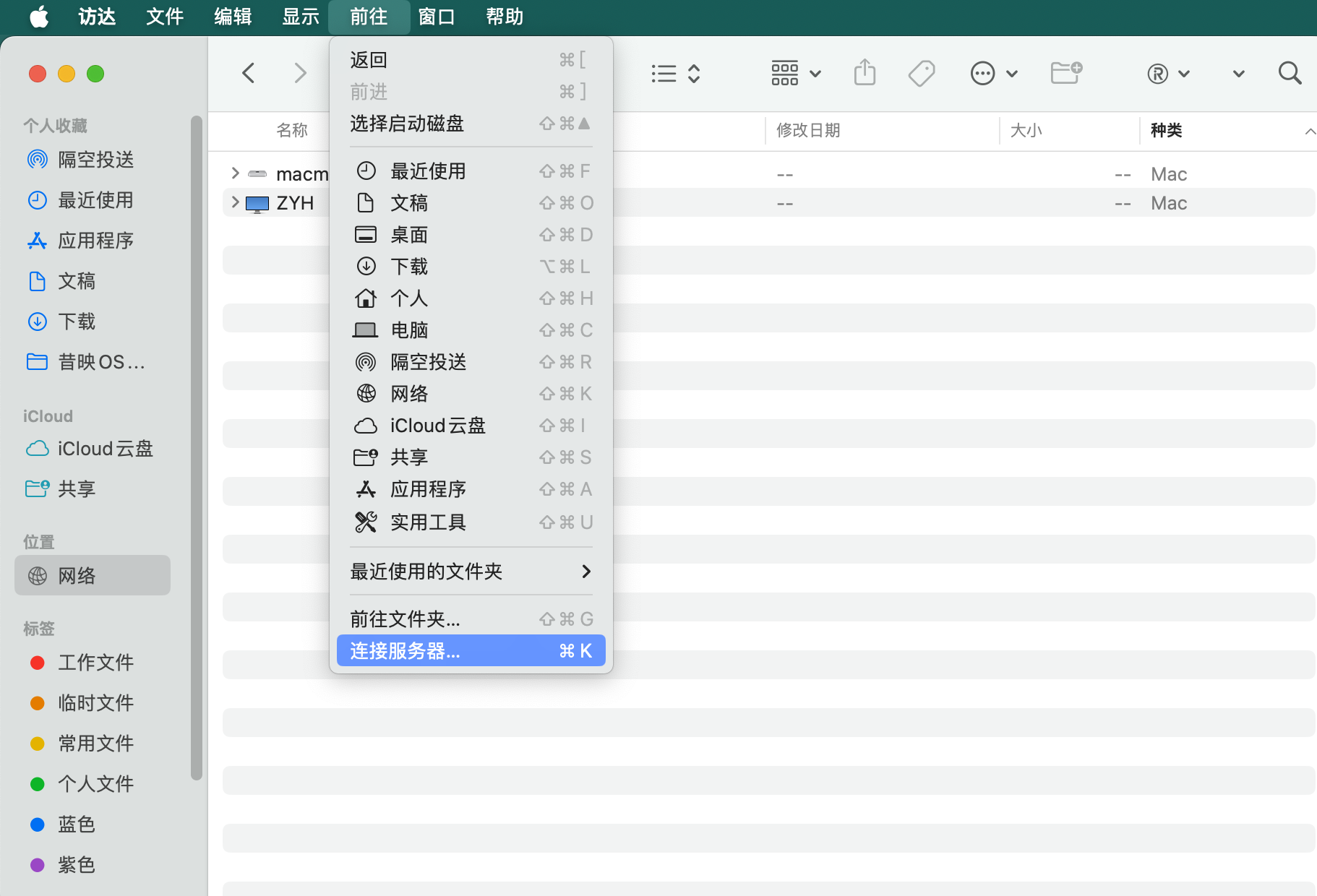The height and width of the screenshot is (896, 1317).
Task: Expand the macm network item
Action: [x=235, y=173]
